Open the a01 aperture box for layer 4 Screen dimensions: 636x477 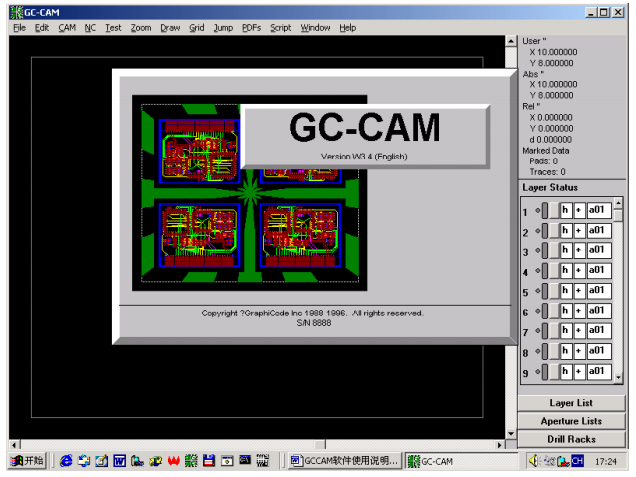599,270
